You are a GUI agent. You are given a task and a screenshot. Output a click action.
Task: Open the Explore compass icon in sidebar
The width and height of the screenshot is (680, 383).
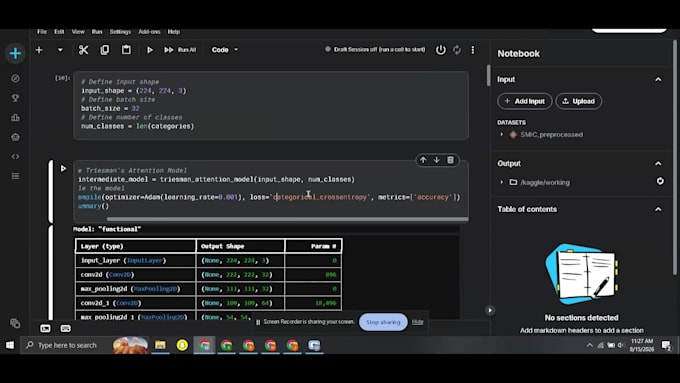15,79
